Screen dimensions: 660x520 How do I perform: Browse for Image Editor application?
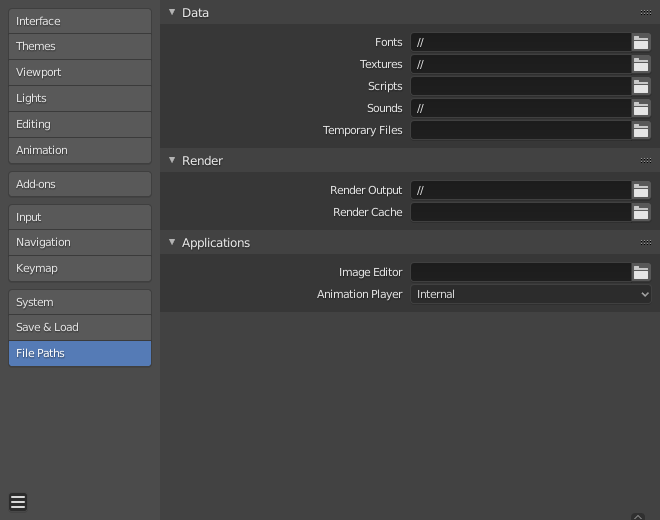641,272
